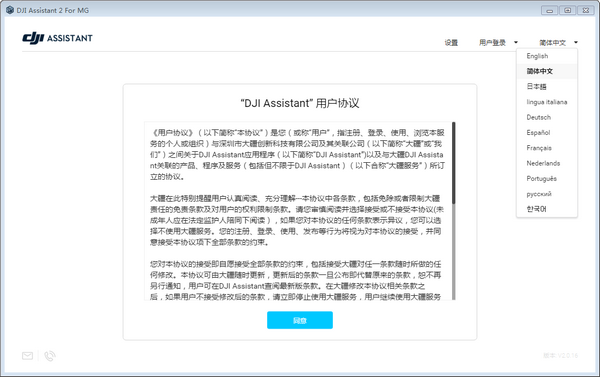Click the "DJI Assistant" 用户协议 heading

[300, 103]
